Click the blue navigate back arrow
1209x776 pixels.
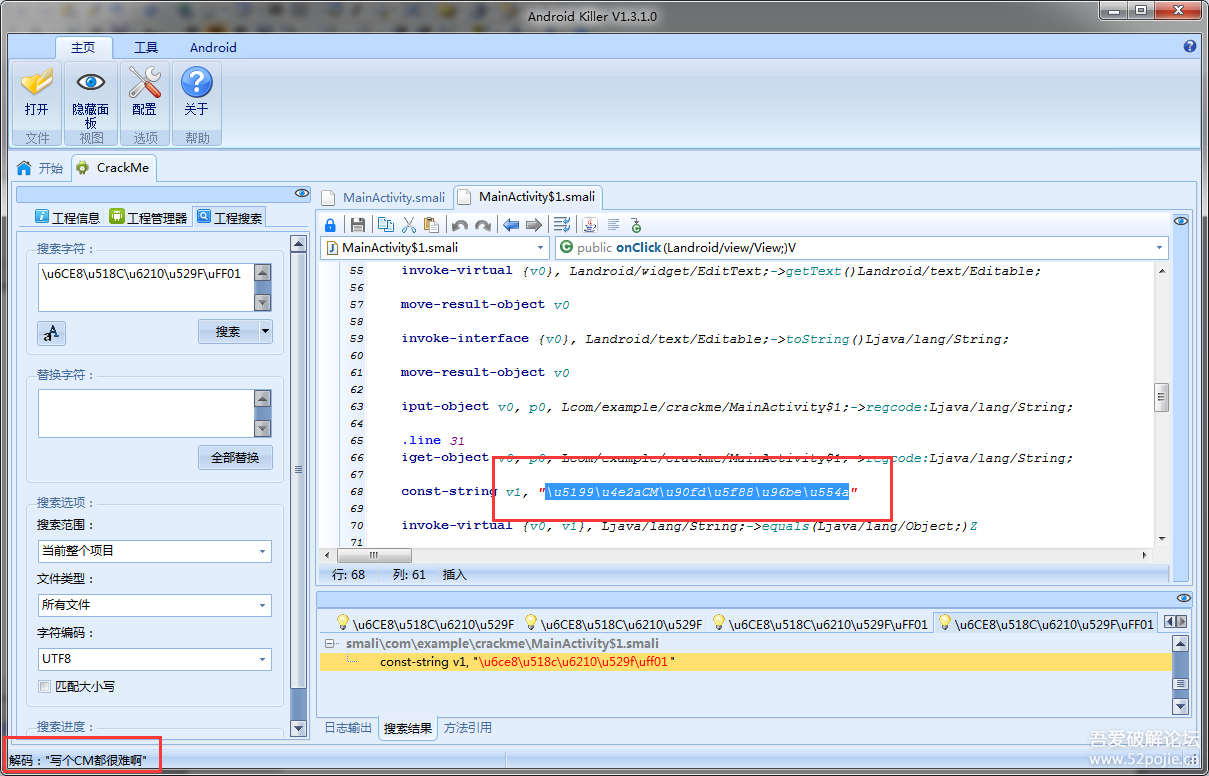click(x=511, y=225)
